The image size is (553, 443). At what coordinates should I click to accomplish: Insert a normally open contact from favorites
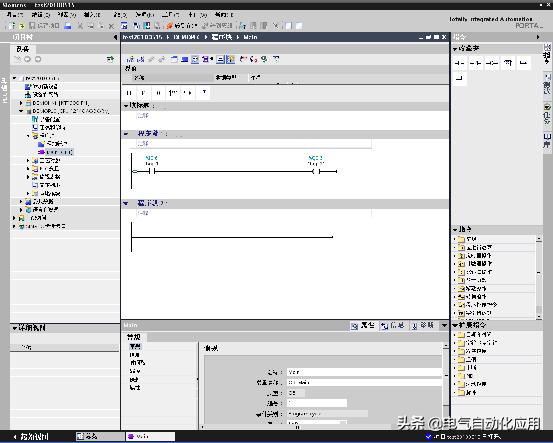tap(459, 63)
